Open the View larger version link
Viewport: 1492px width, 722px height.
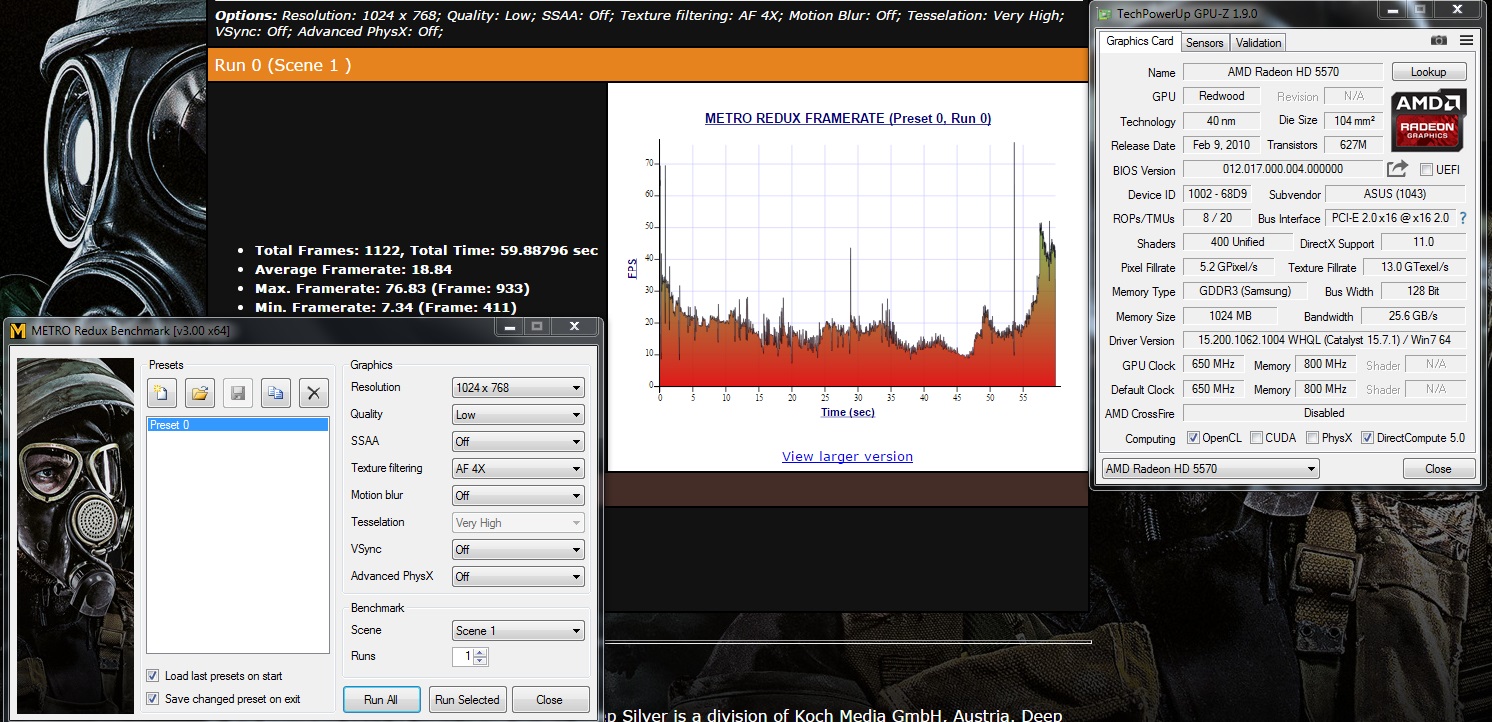pos(847,457)
